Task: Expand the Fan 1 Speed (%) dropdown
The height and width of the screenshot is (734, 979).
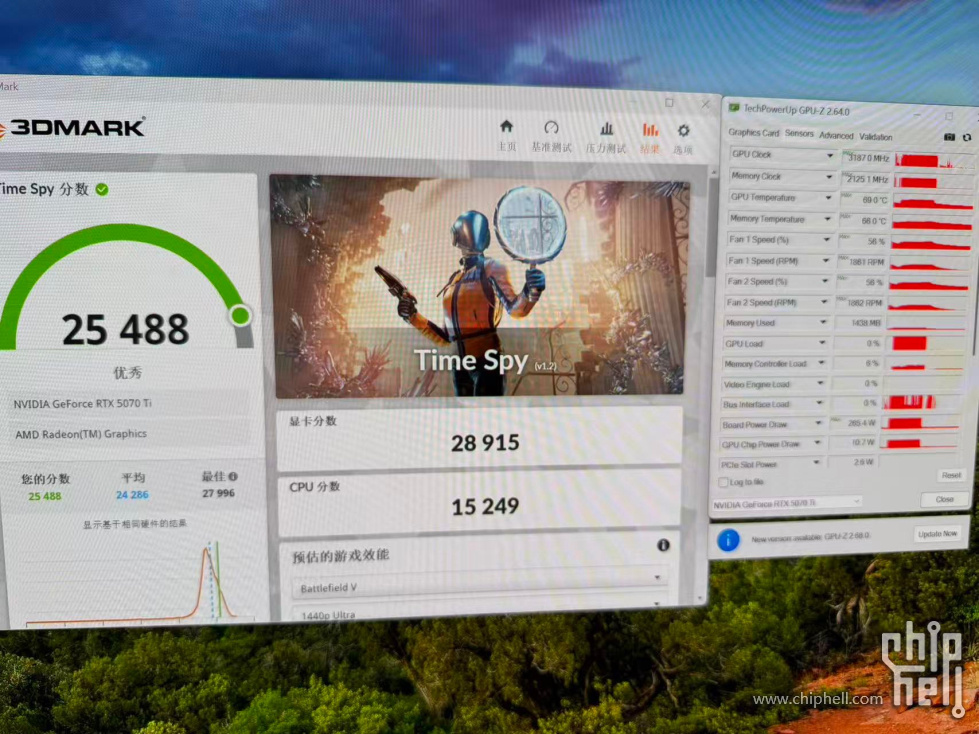Action: tap(827, 240)
